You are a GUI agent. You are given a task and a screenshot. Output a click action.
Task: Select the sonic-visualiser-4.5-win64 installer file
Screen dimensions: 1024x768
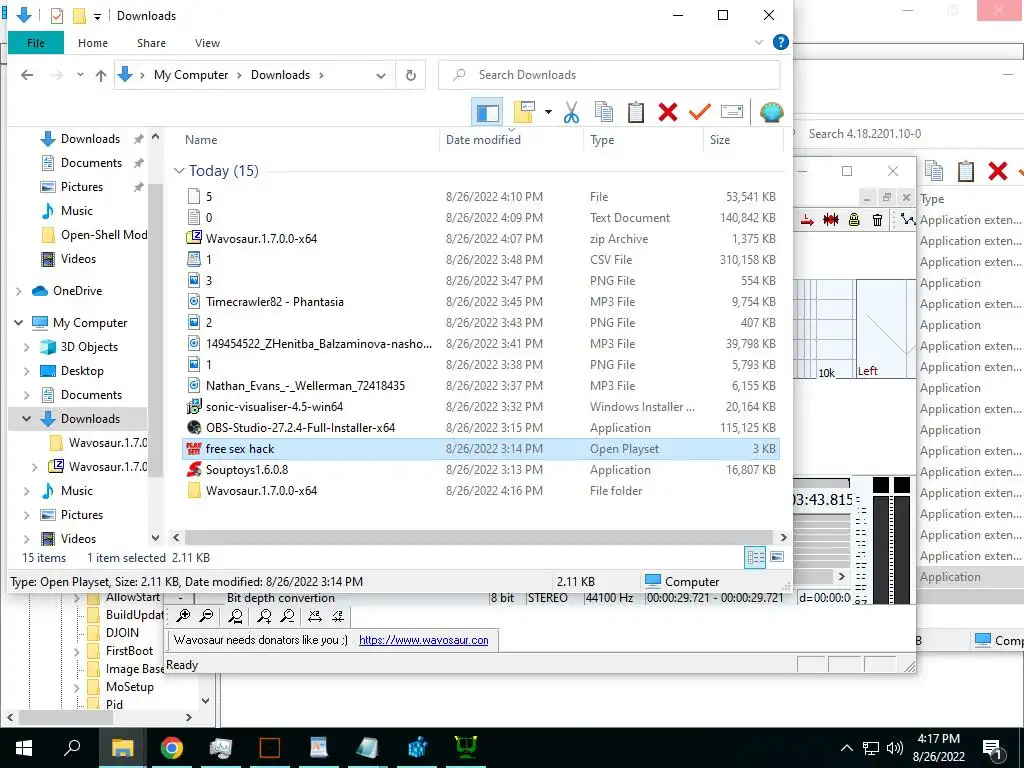point(480,407)
